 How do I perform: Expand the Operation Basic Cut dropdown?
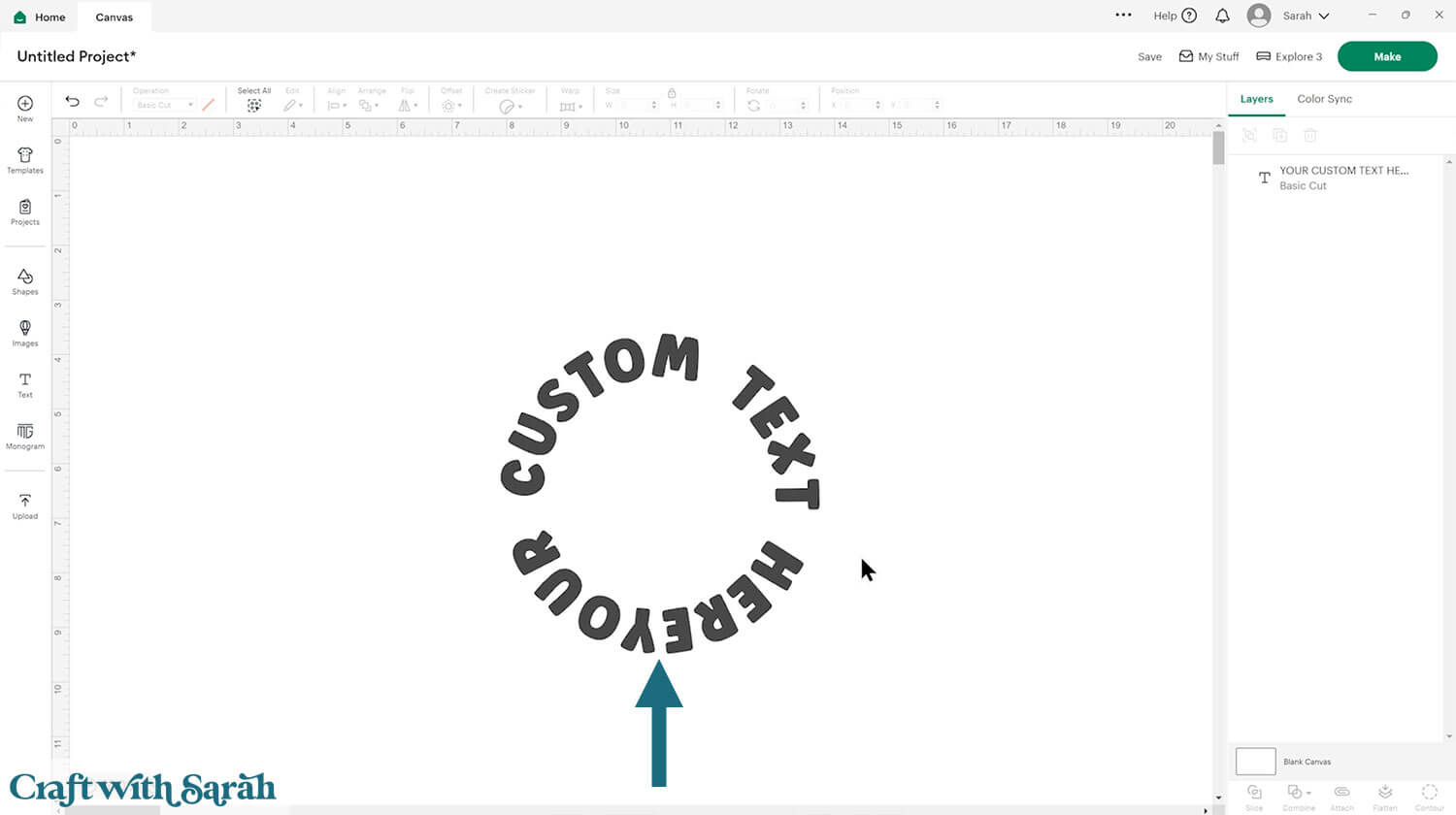point(163,105)
